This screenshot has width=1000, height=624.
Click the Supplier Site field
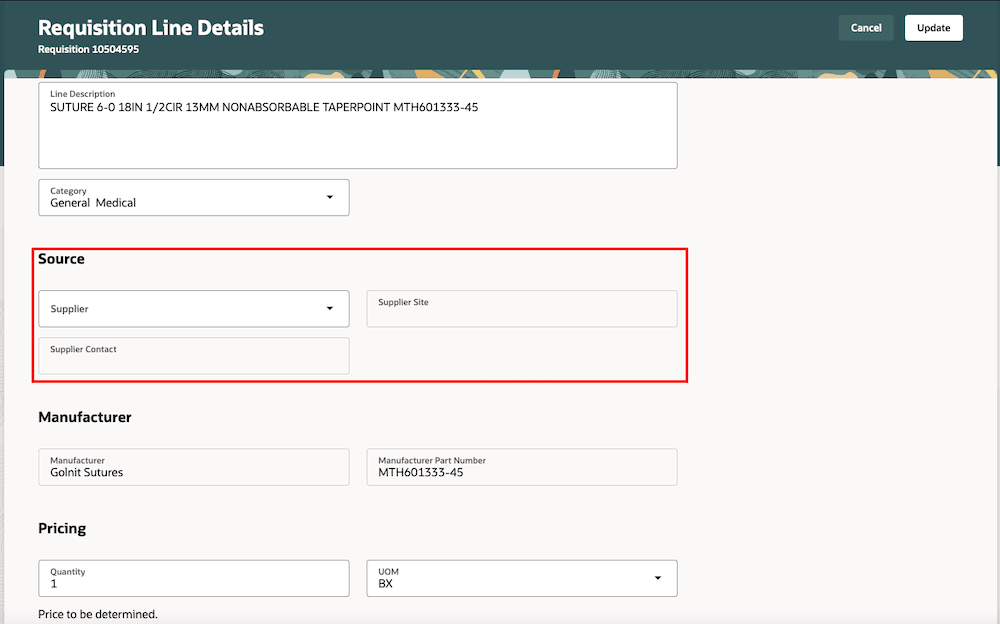522,308
